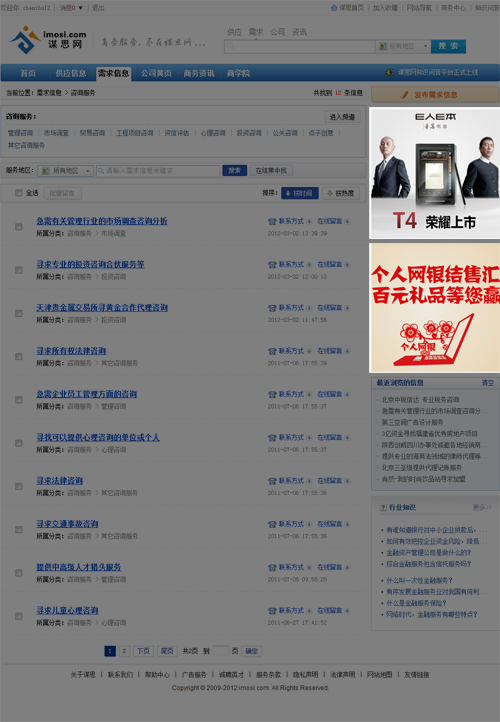
Task: Switch to the supply information tab
Action: (70, 73)
